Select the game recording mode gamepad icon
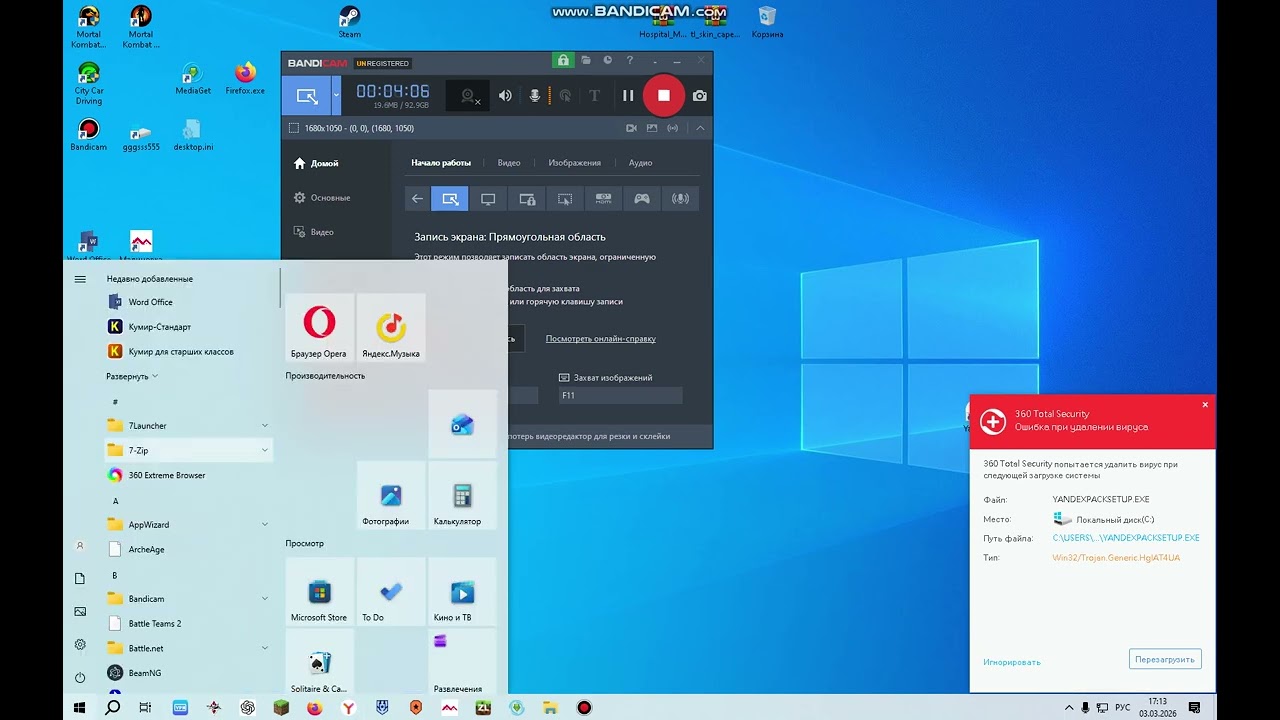The height and width of the screenshot is (720, 1280). click(642, 199)
